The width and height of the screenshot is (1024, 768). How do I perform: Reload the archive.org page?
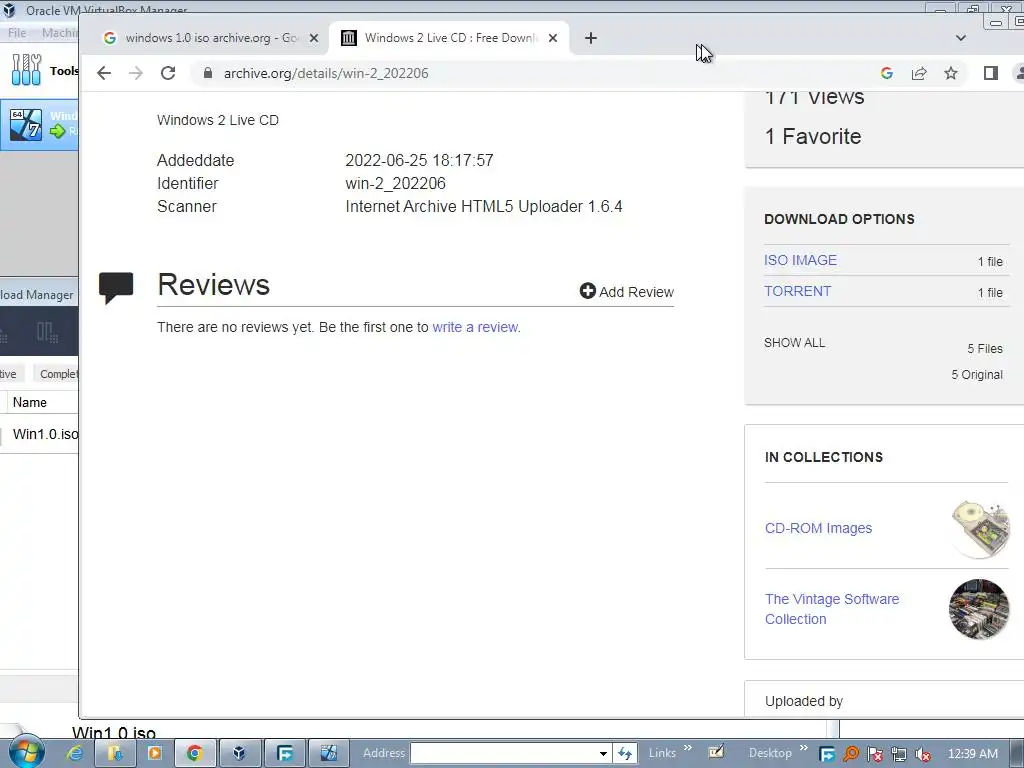[168, 73]
